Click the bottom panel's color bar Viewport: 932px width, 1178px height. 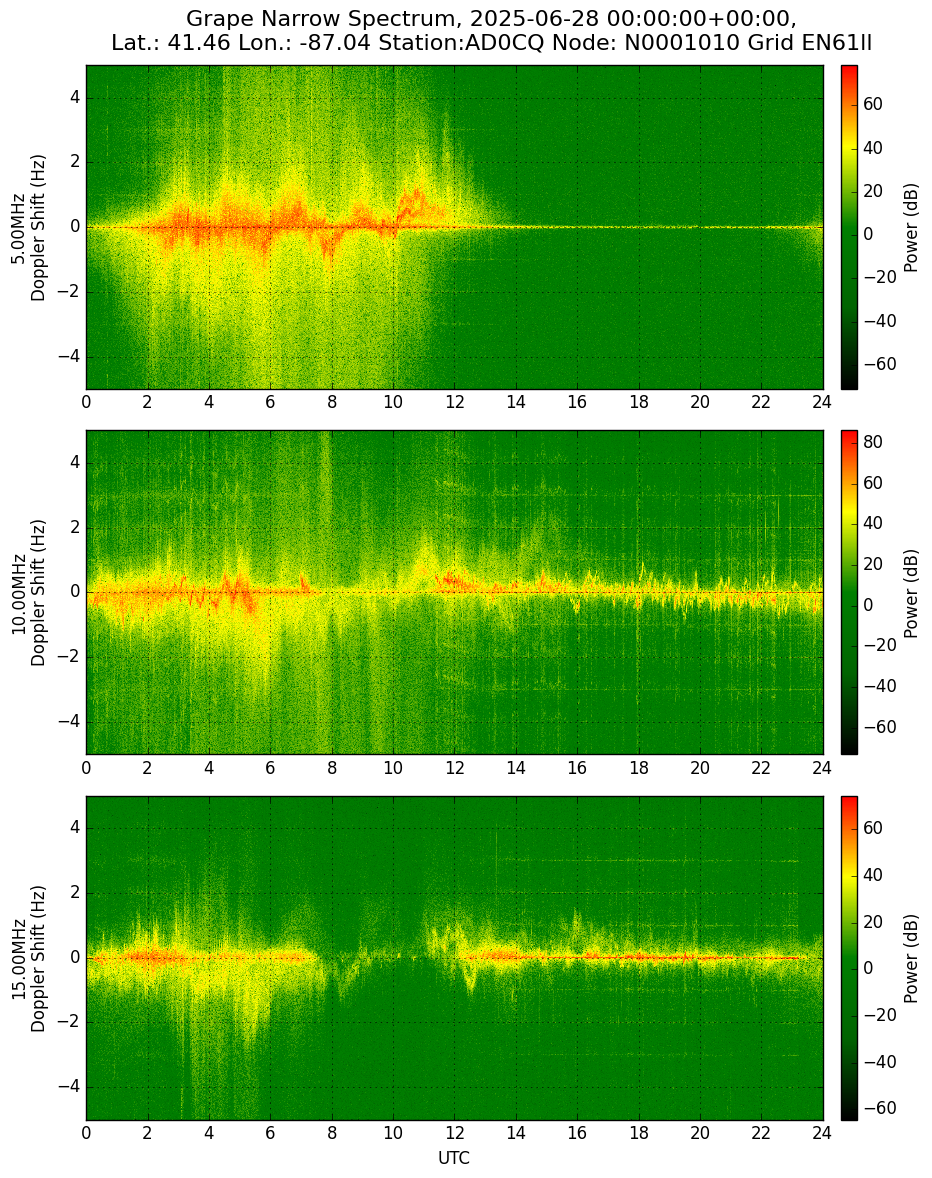849,959
